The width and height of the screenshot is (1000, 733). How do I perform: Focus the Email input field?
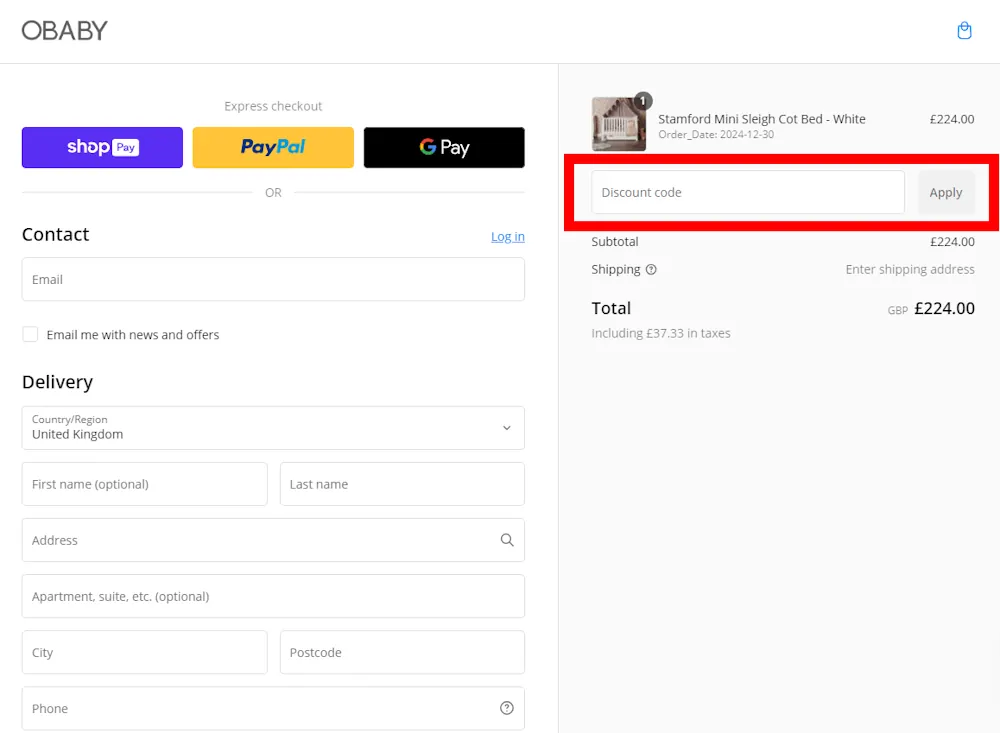pos(273,279)
